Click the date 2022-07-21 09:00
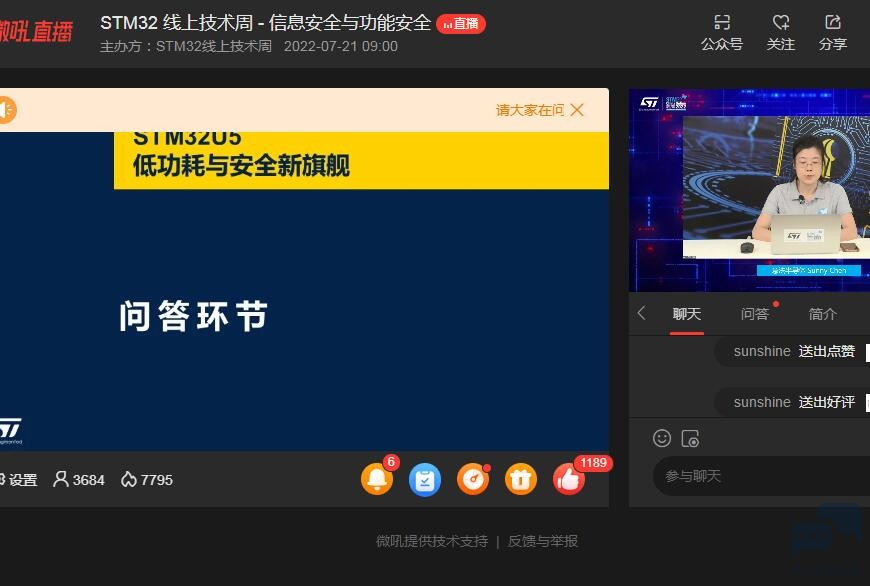The image size is (870, 586). pos(341,46)
